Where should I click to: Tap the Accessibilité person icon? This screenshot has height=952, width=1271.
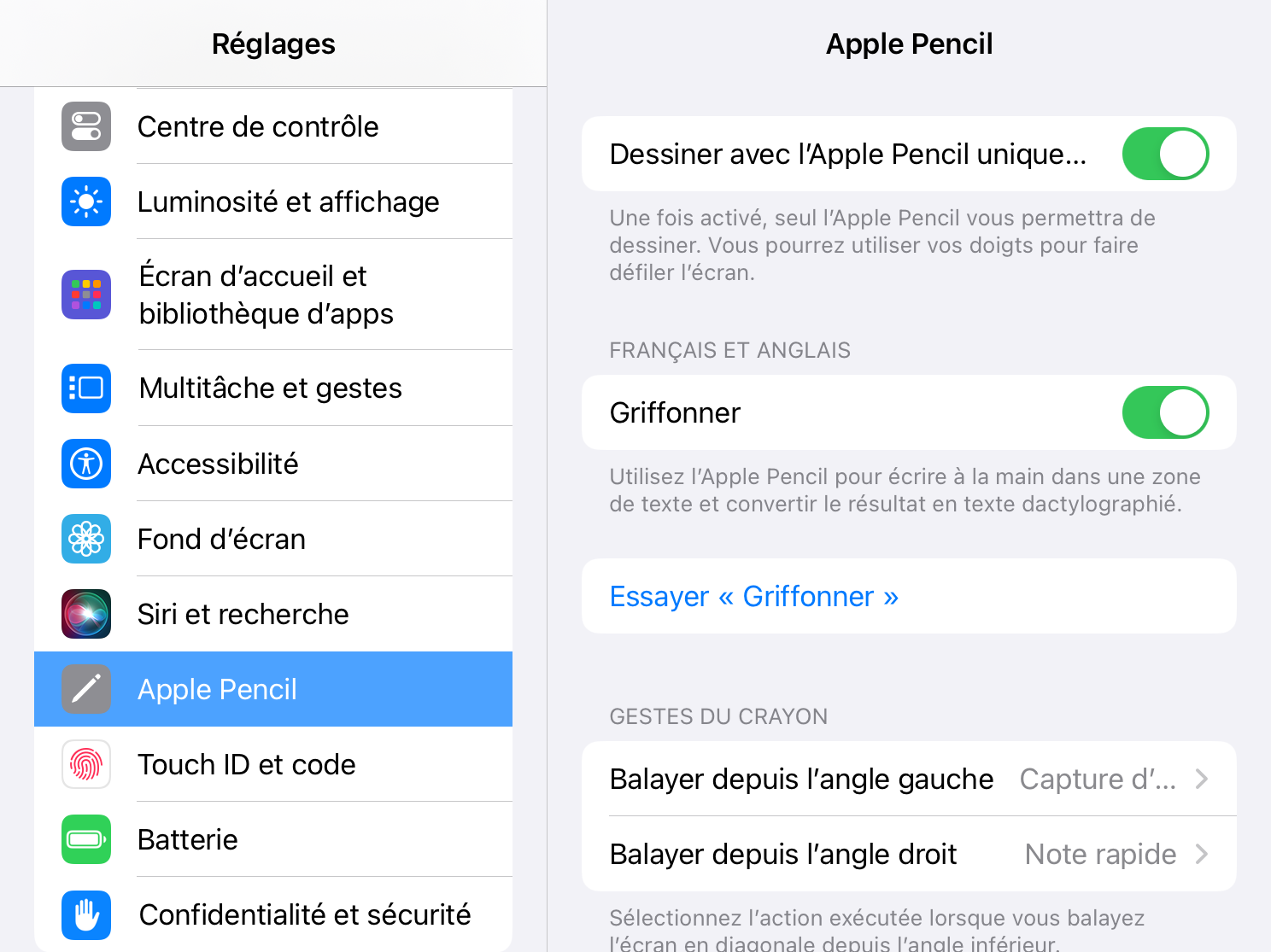(x=86, y=464)
